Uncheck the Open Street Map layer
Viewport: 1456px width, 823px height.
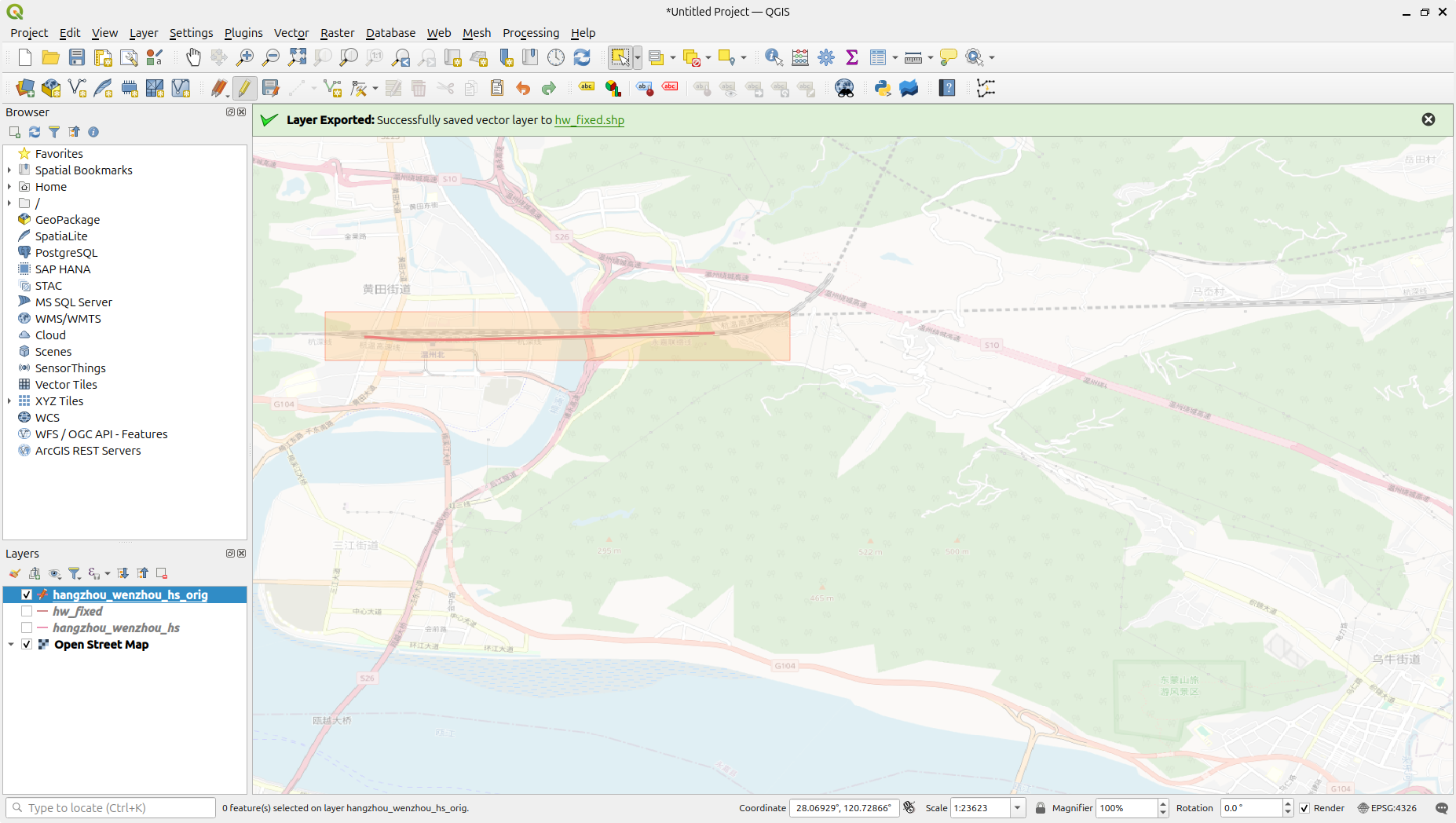27,644
